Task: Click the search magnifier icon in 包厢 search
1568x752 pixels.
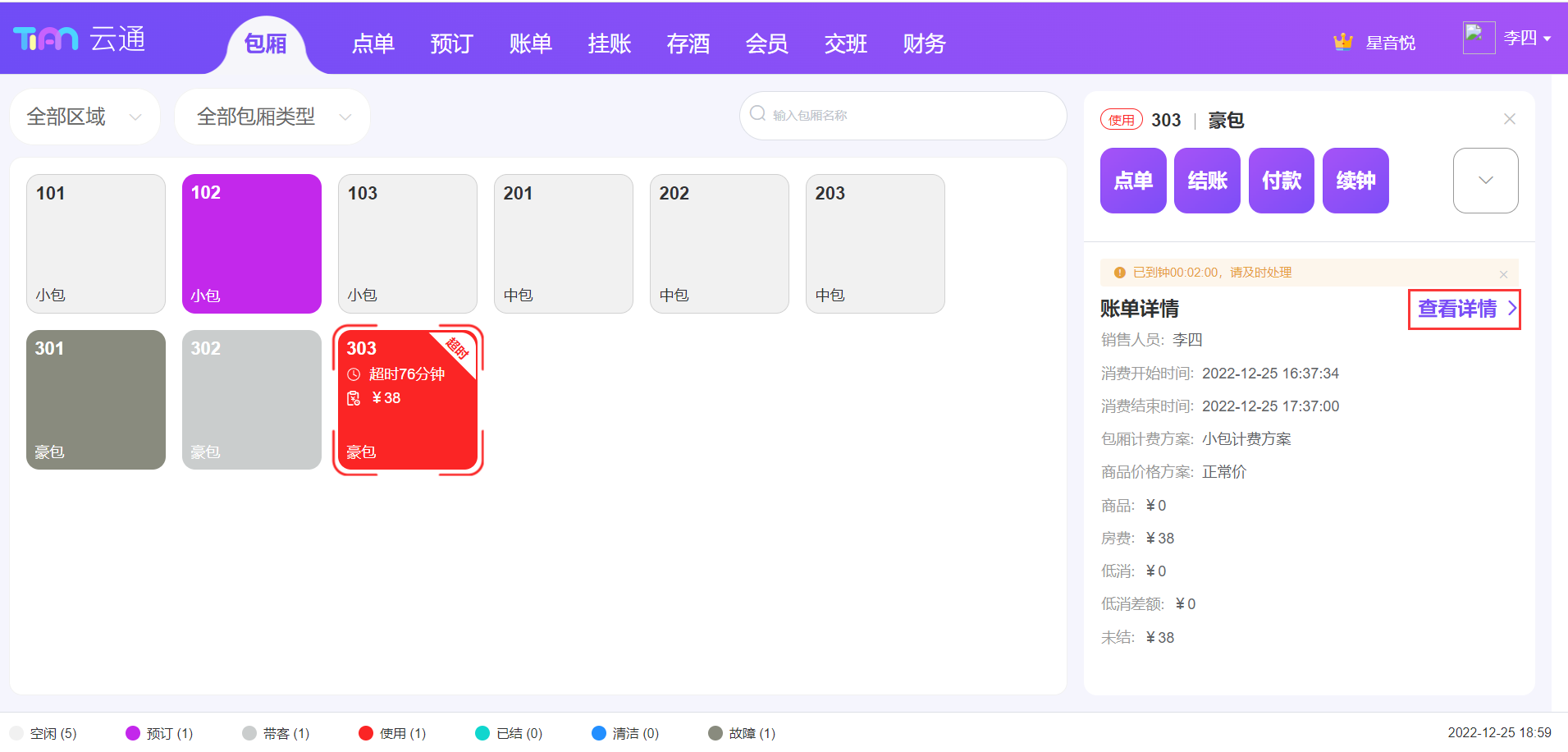Action: coord(757,114)
